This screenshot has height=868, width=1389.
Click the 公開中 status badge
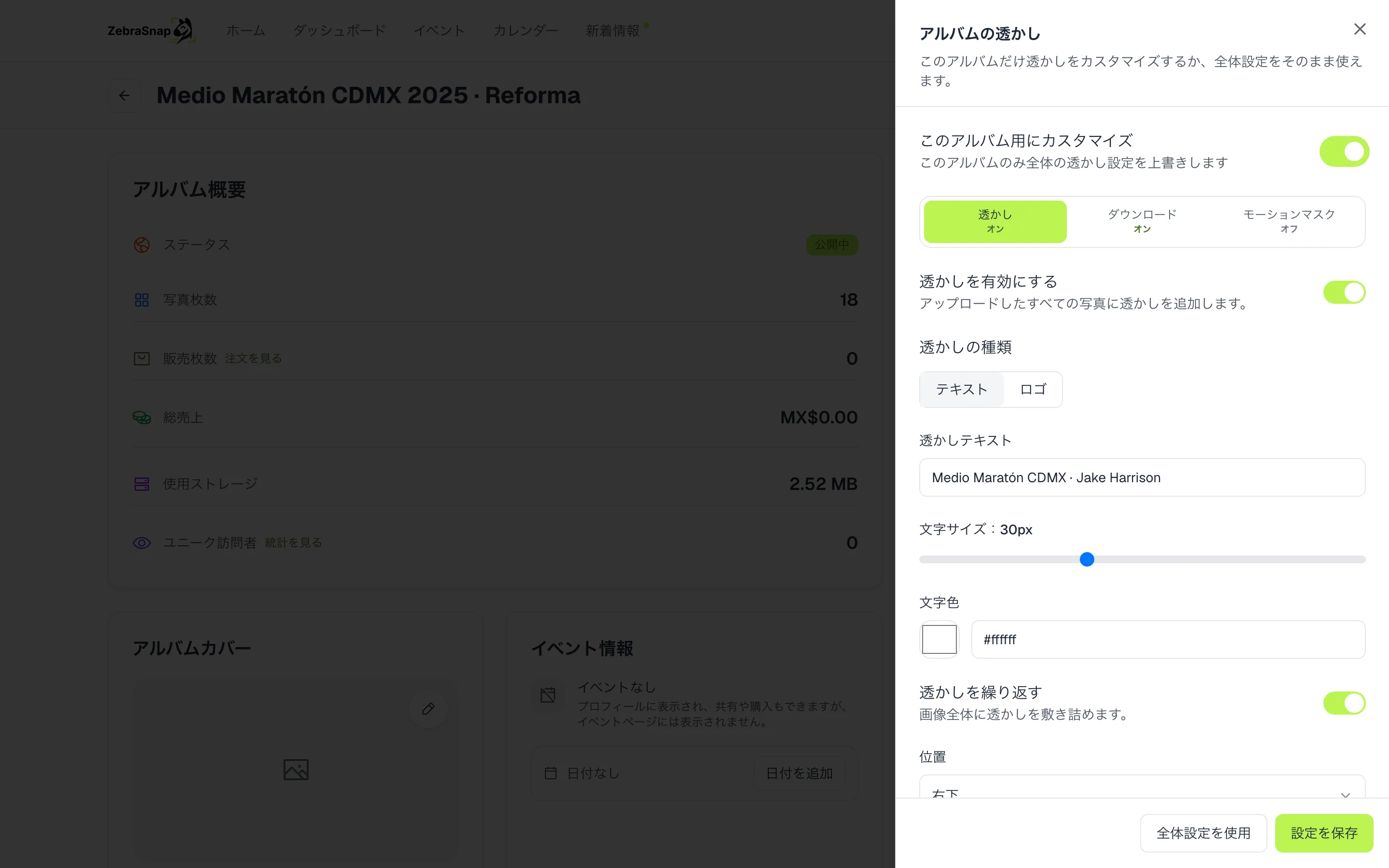tap(831, 244)
